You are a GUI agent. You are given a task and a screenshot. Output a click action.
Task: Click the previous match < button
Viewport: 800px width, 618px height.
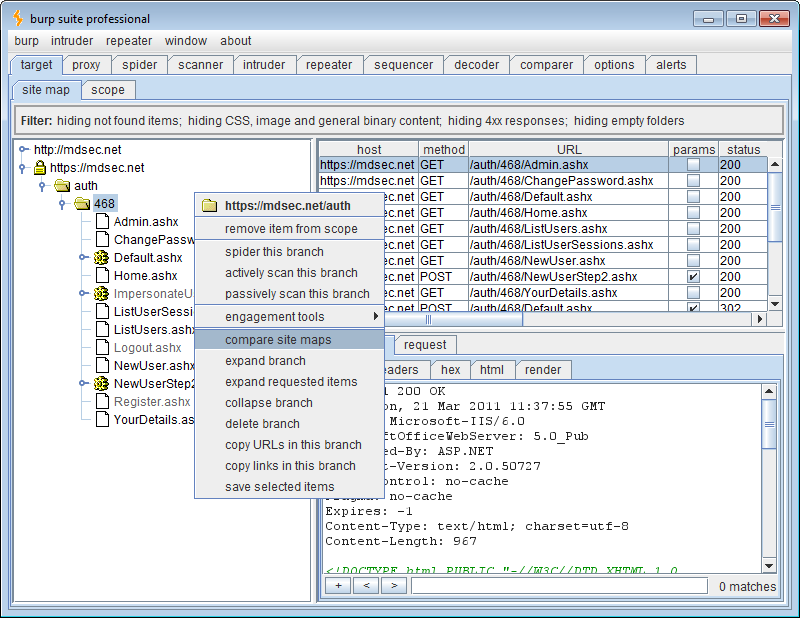[366, 585]
